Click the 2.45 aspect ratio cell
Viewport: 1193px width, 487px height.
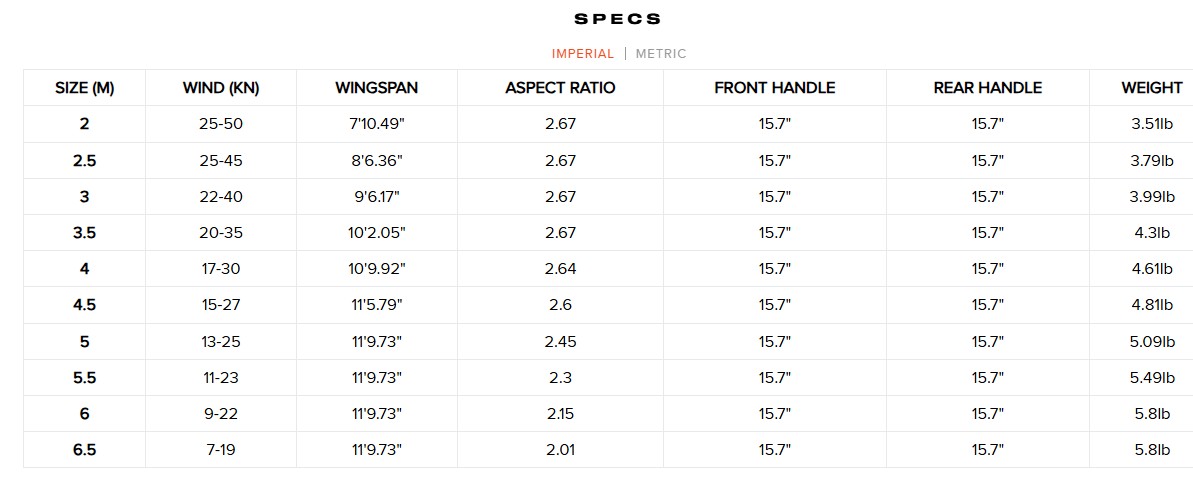tap(560, 342)
